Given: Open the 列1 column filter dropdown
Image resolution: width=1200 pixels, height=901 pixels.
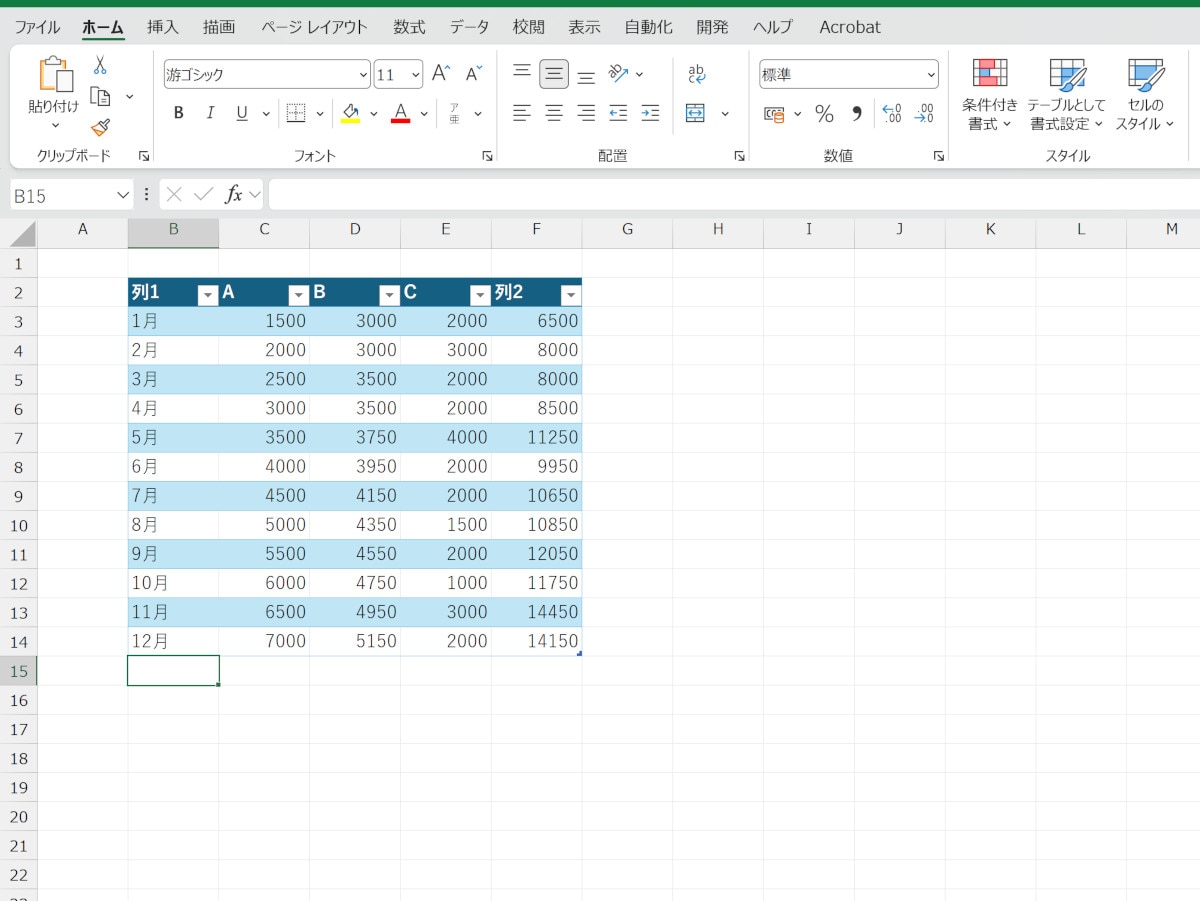Looking at the screenshot, I should coord(207,294).
